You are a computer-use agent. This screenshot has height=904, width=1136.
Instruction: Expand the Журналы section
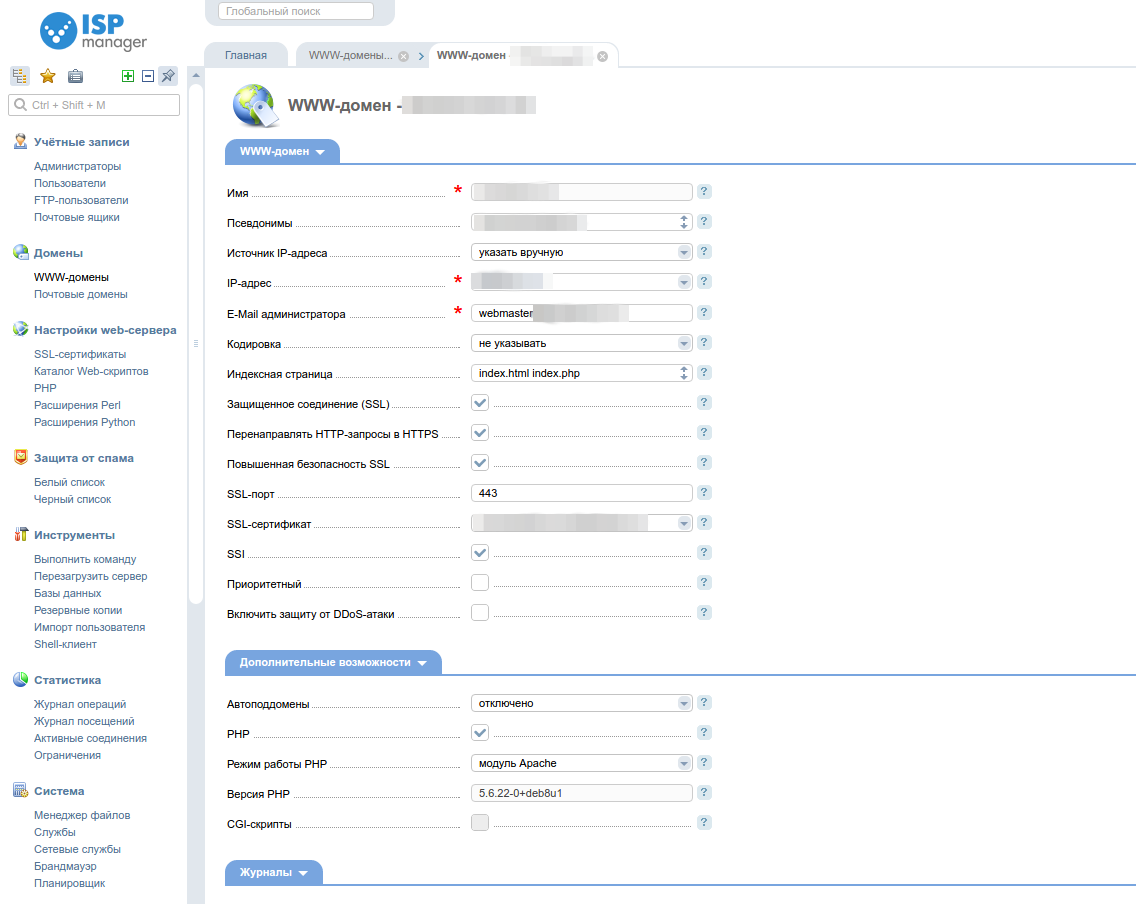click(274, 872)
